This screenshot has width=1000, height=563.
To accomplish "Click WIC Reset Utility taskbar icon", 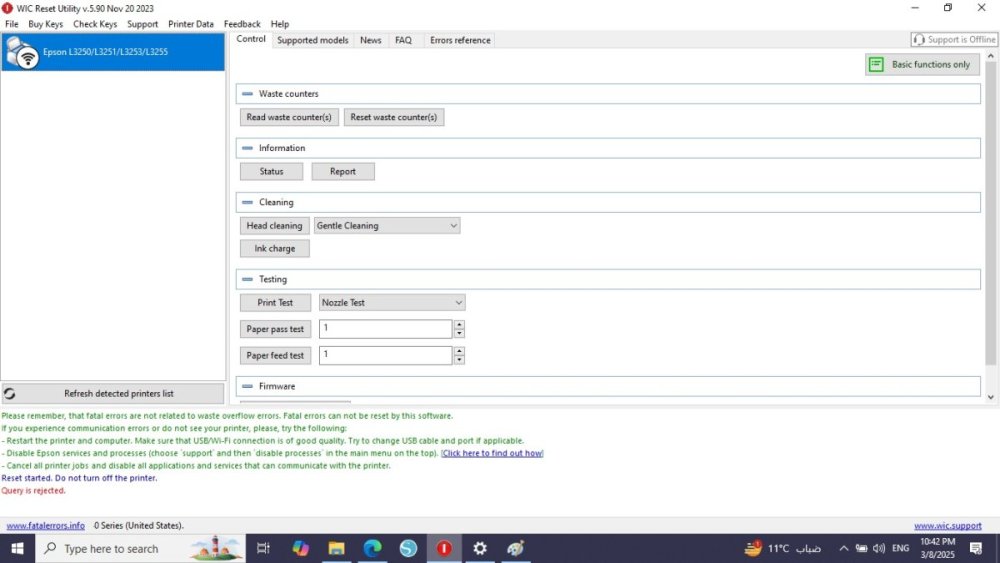I will [444, 548].
